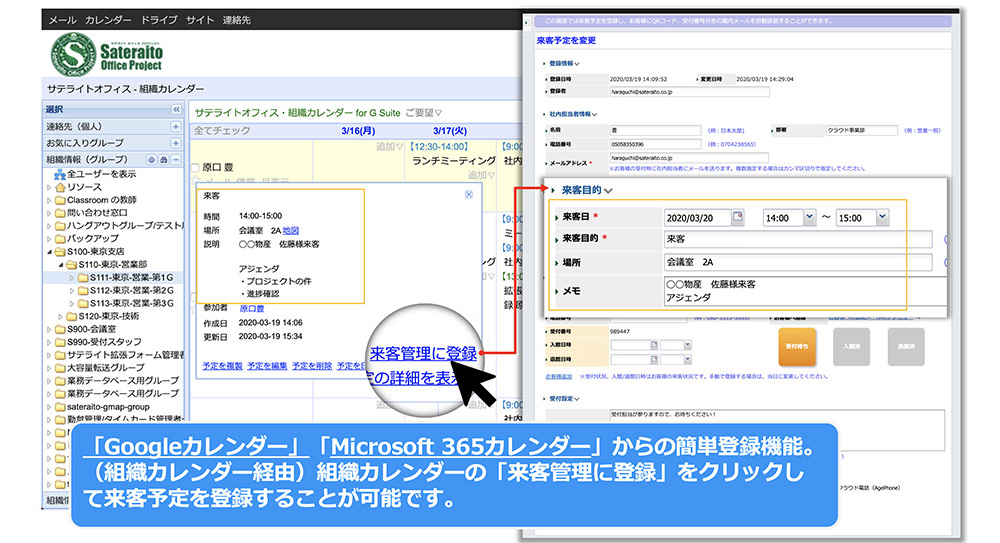Click the orange 受付待ち status button
Image resolution: width=1000 pixels, height=543 pixels.
tap(797, 346)
